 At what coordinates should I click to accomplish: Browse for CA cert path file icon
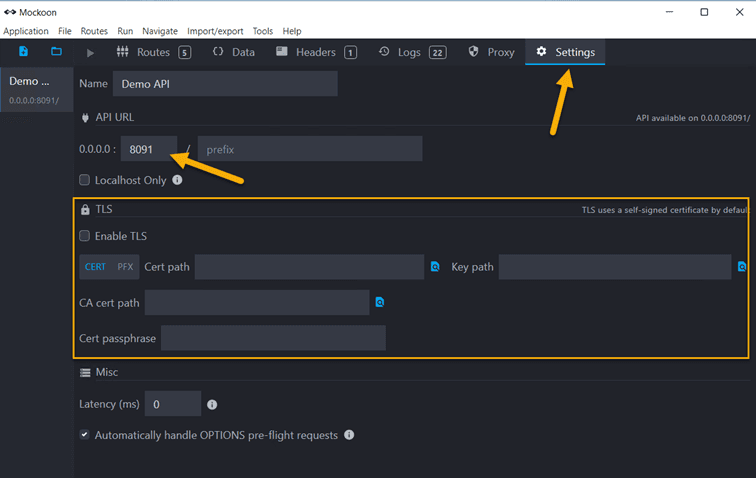click(380, 302)
